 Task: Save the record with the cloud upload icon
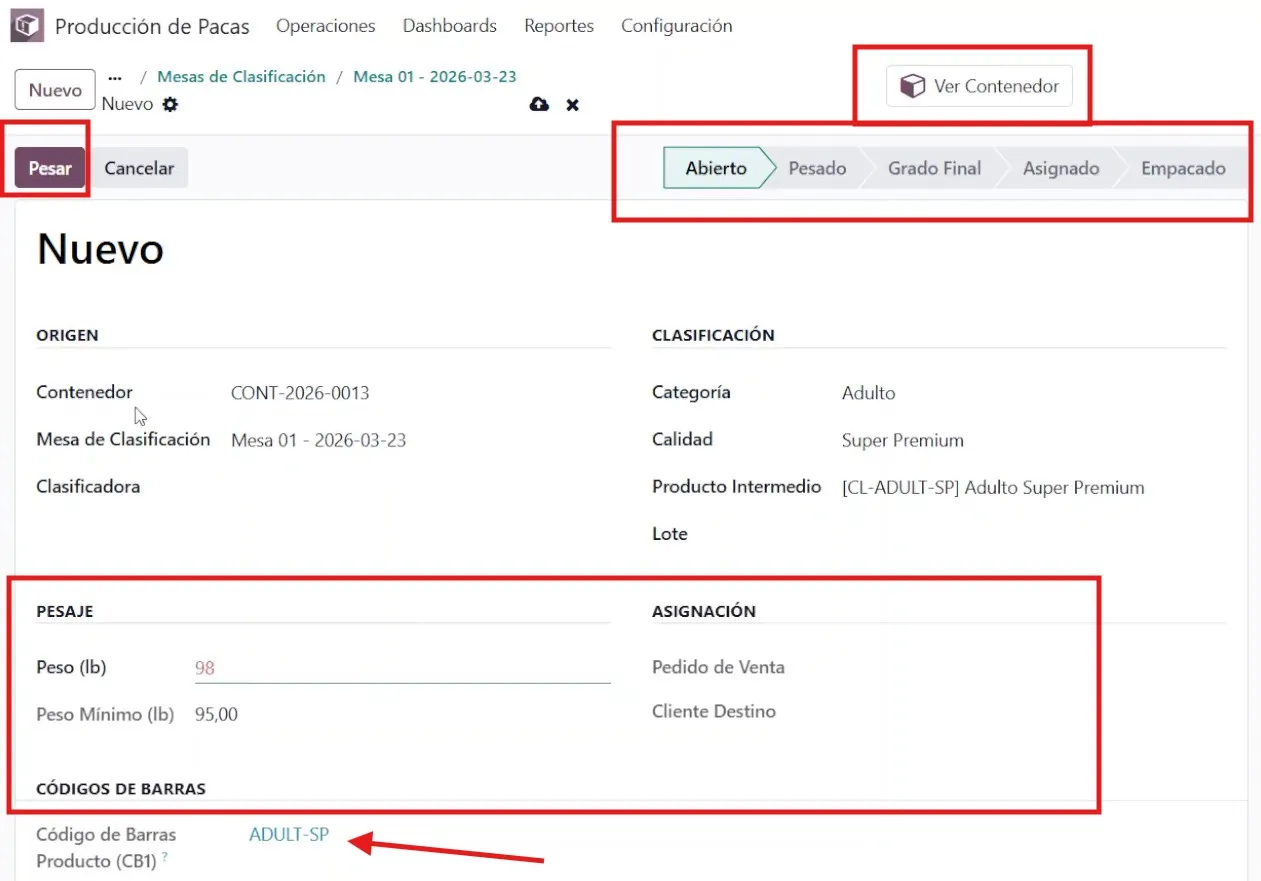tap(539, 104)
